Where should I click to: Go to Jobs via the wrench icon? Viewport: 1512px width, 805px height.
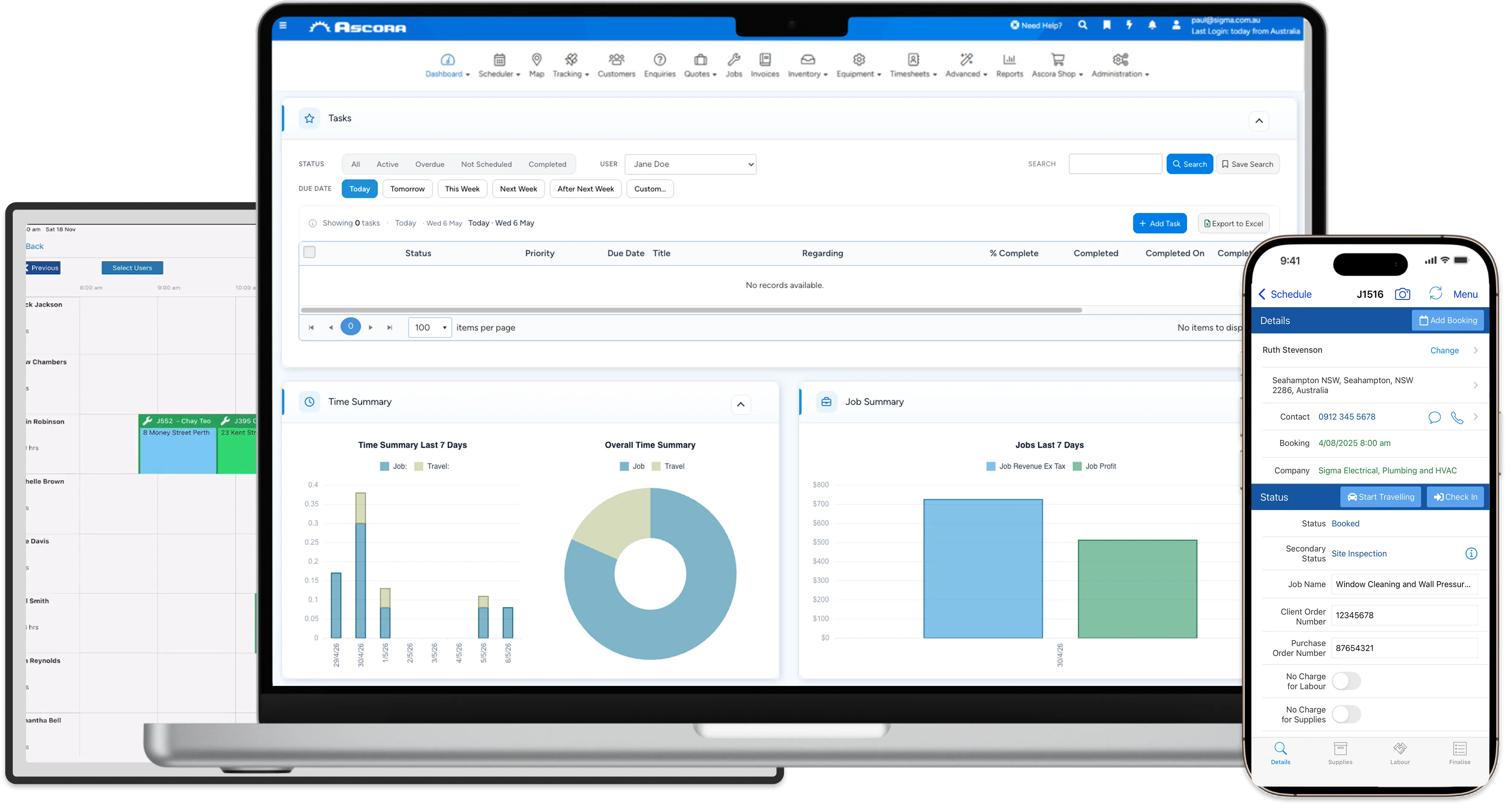click(x=734, y=59)
